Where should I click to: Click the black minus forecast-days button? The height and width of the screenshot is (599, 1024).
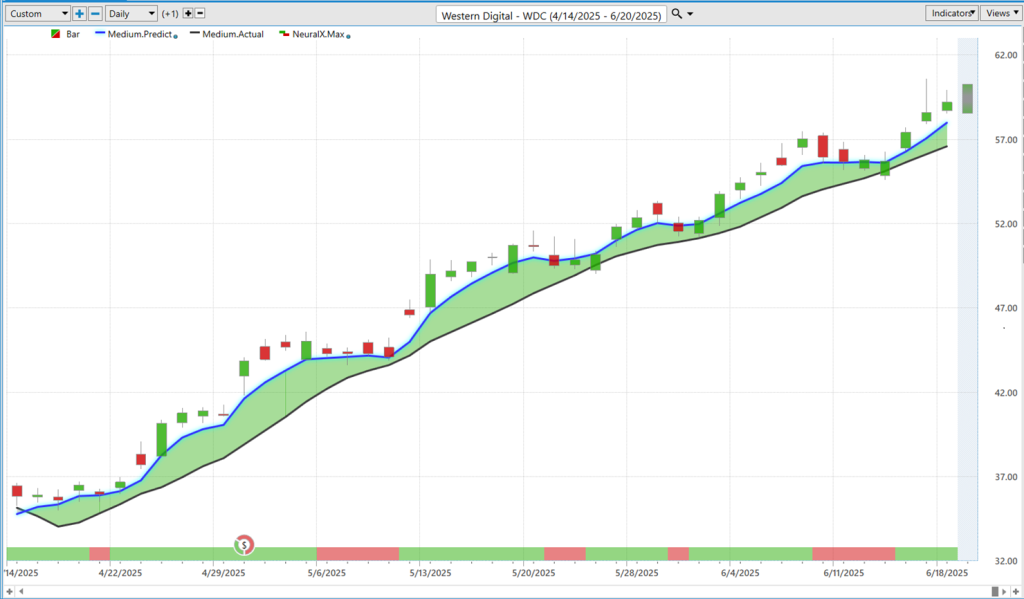[200, 13]
